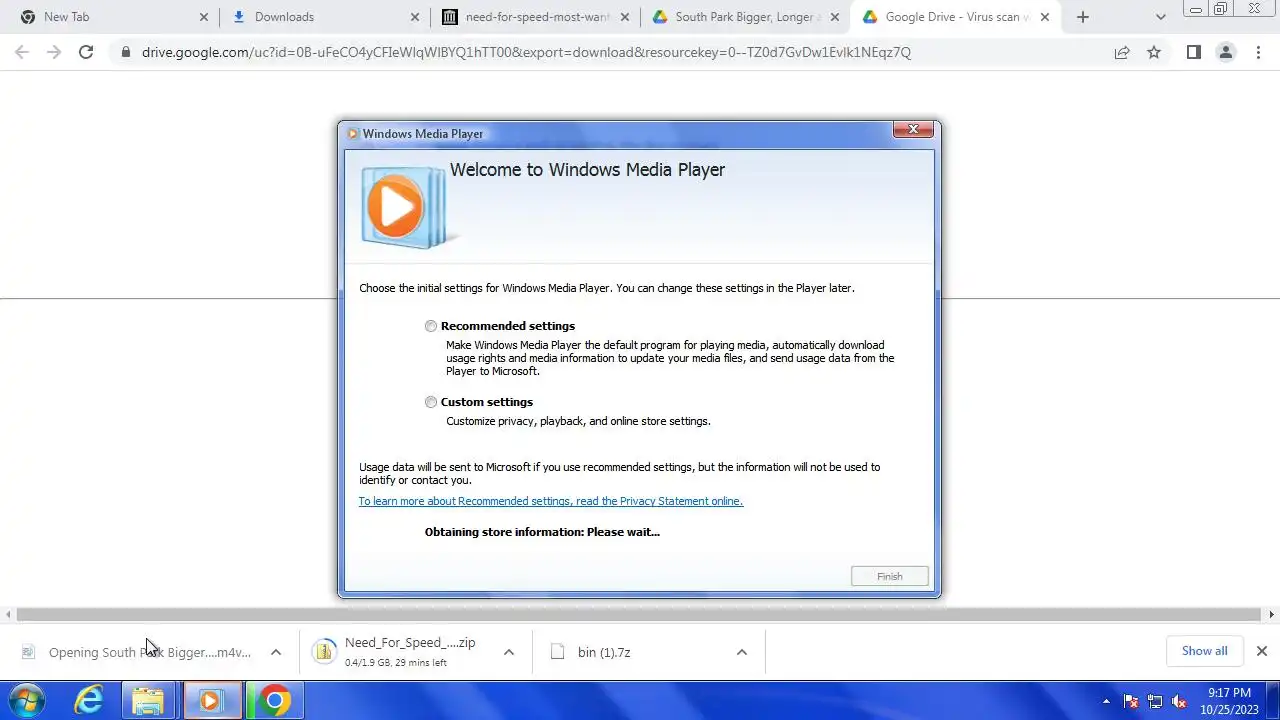The width and height of the screenshot is (1280, 720).
Task: Expand options for South Park download
Action: pos(276,652)
